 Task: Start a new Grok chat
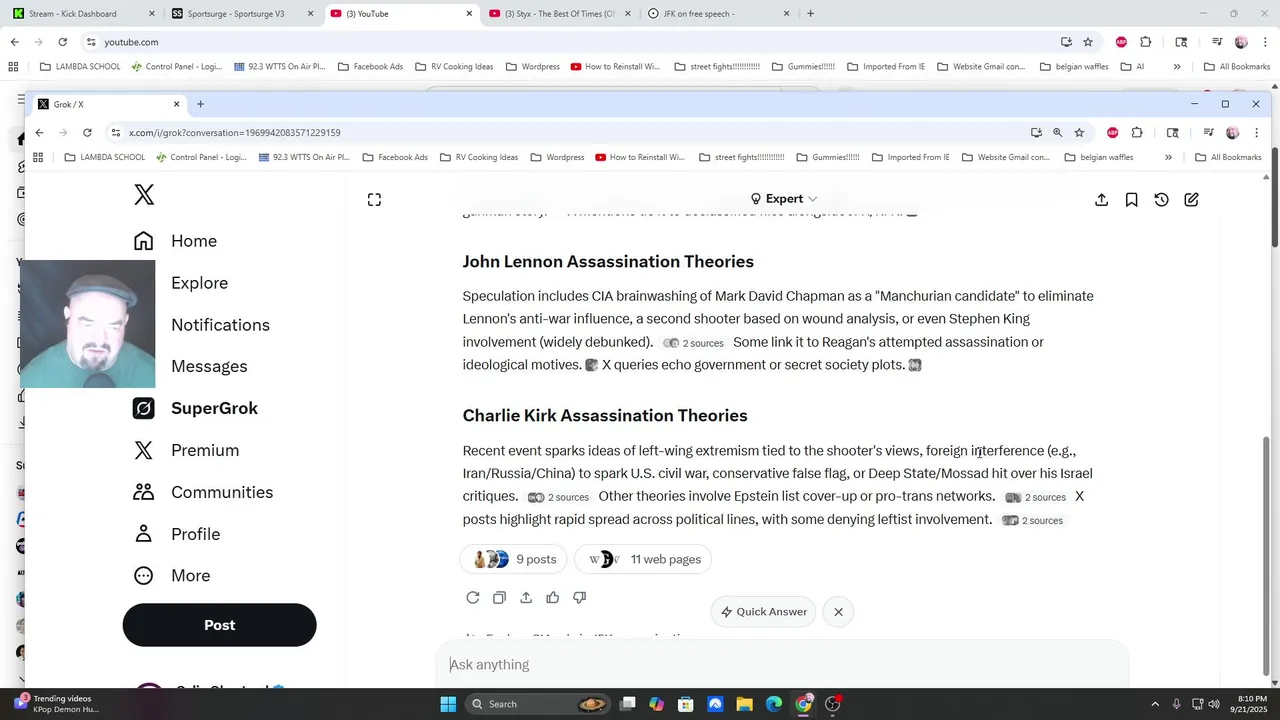coord(1191,200)
